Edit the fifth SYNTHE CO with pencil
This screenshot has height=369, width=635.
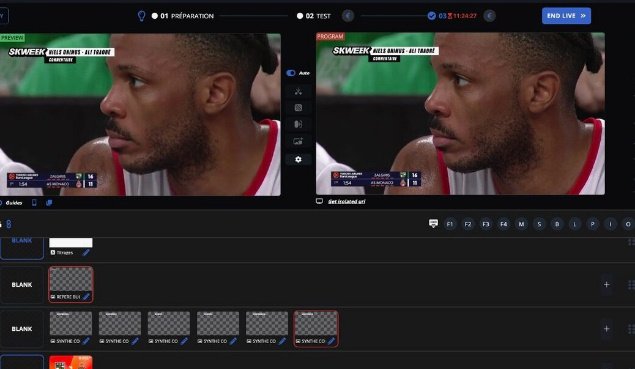(x=282, y=341)
